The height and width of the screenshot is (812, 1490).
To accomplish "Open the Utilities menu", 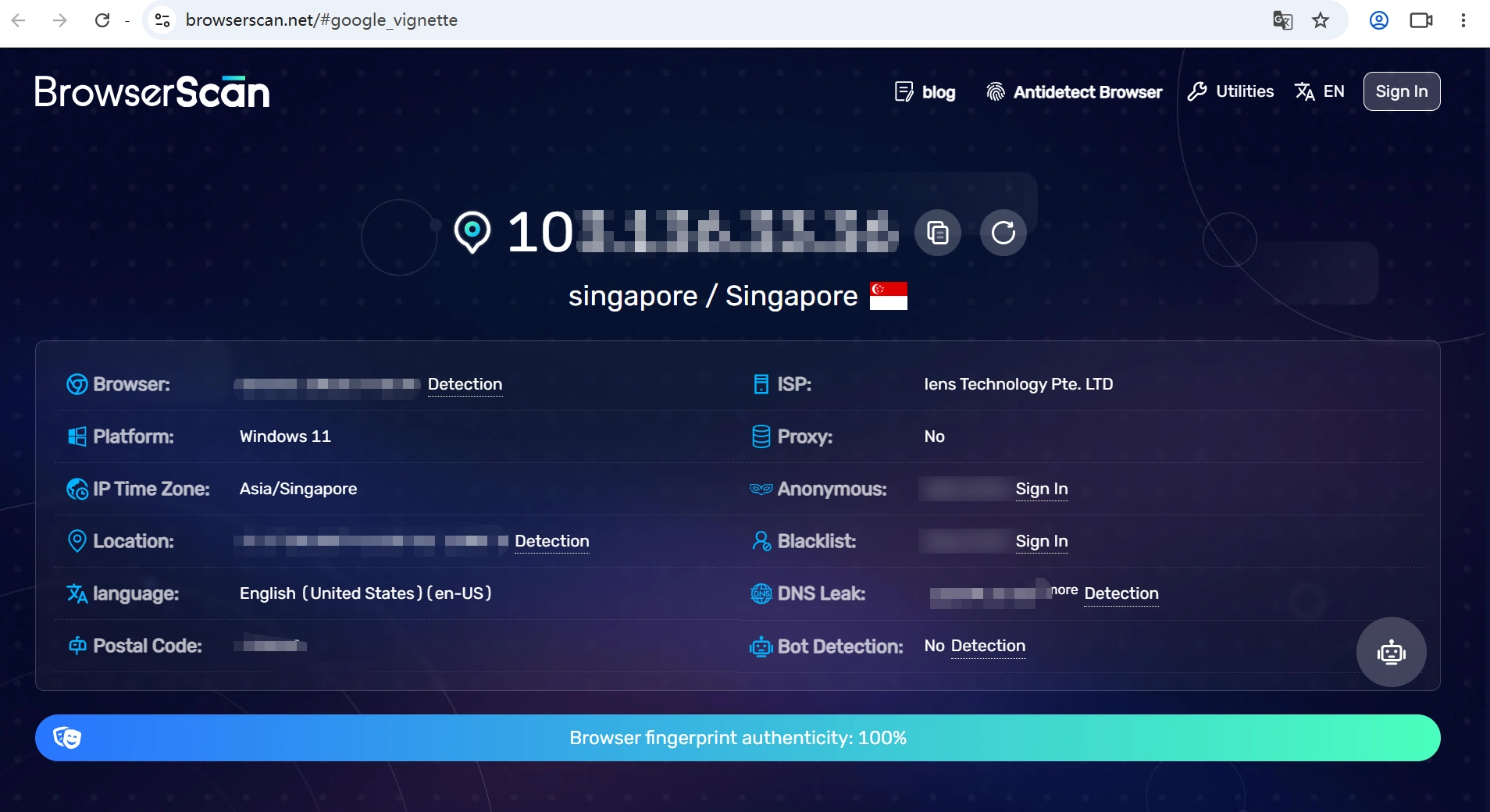I will [1231, 91].
